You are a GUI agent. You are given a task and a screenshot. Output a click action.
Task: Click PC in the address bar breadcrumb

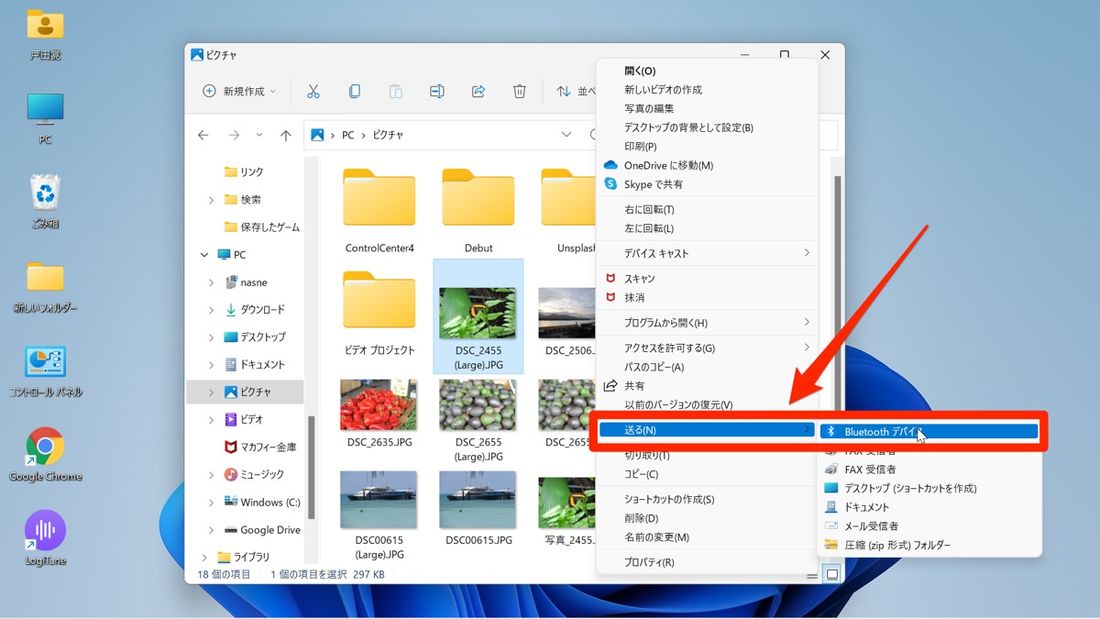pyautogui.click(x=348, y=135)
